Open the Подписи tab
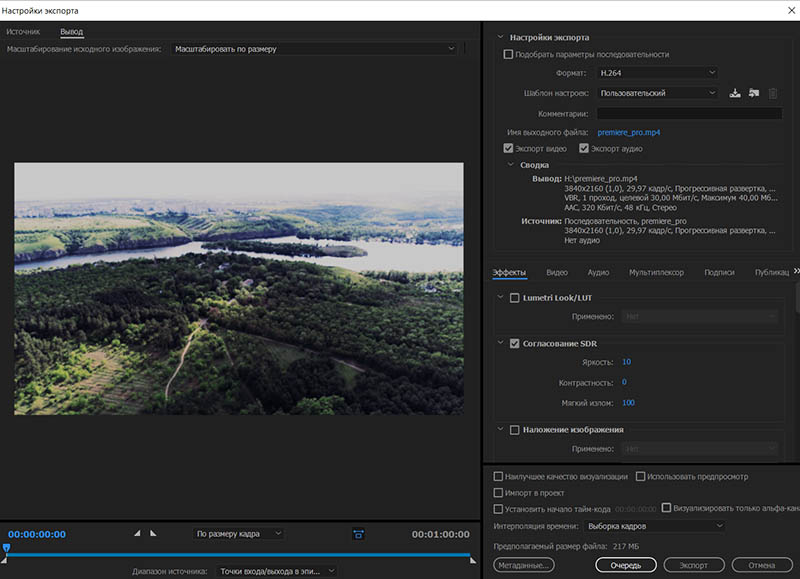Image resolution: width=800 pixels, height=579 pixels. click(x=719, y=272)
